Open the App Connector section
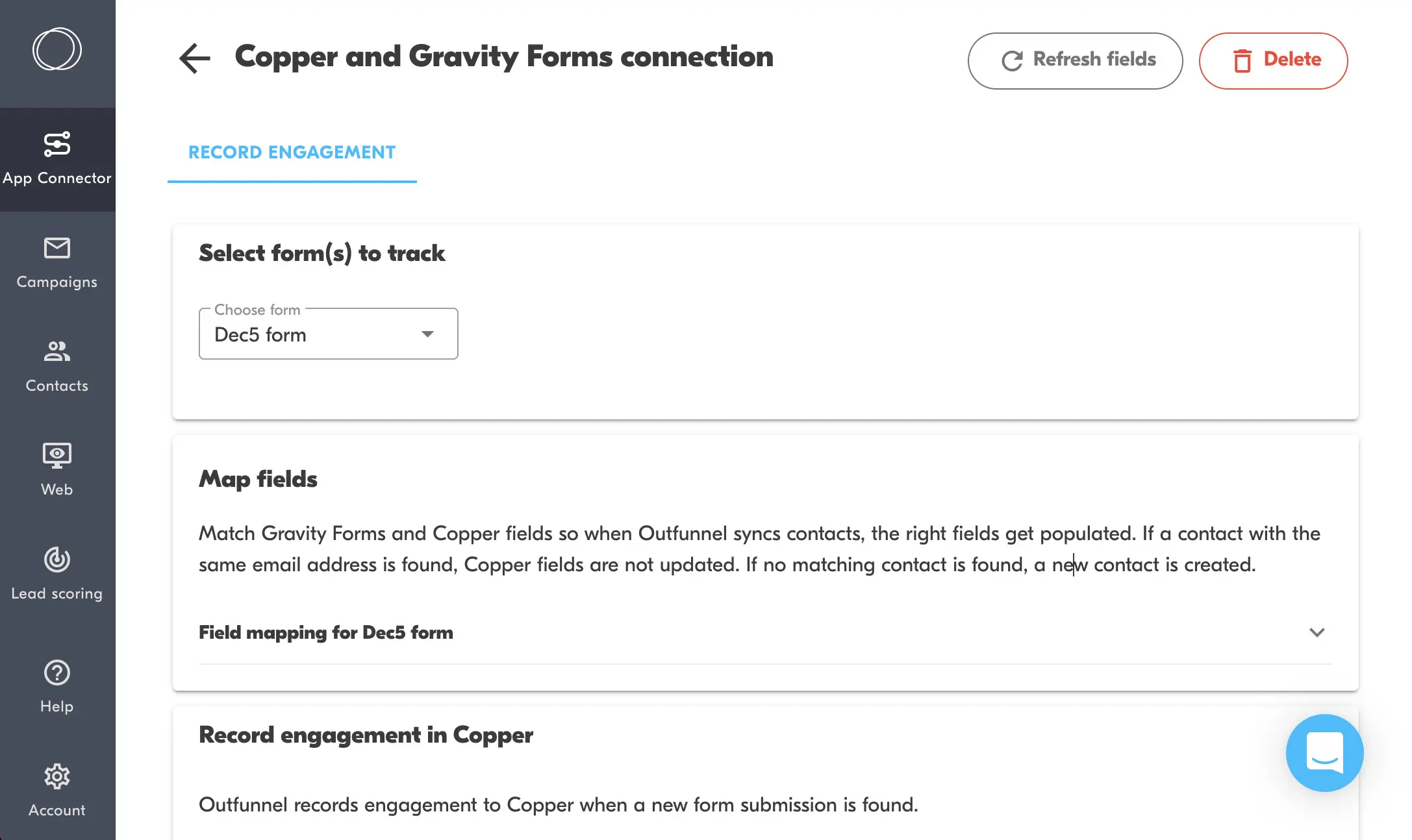1412x840 pixels. tap(57, 159)
